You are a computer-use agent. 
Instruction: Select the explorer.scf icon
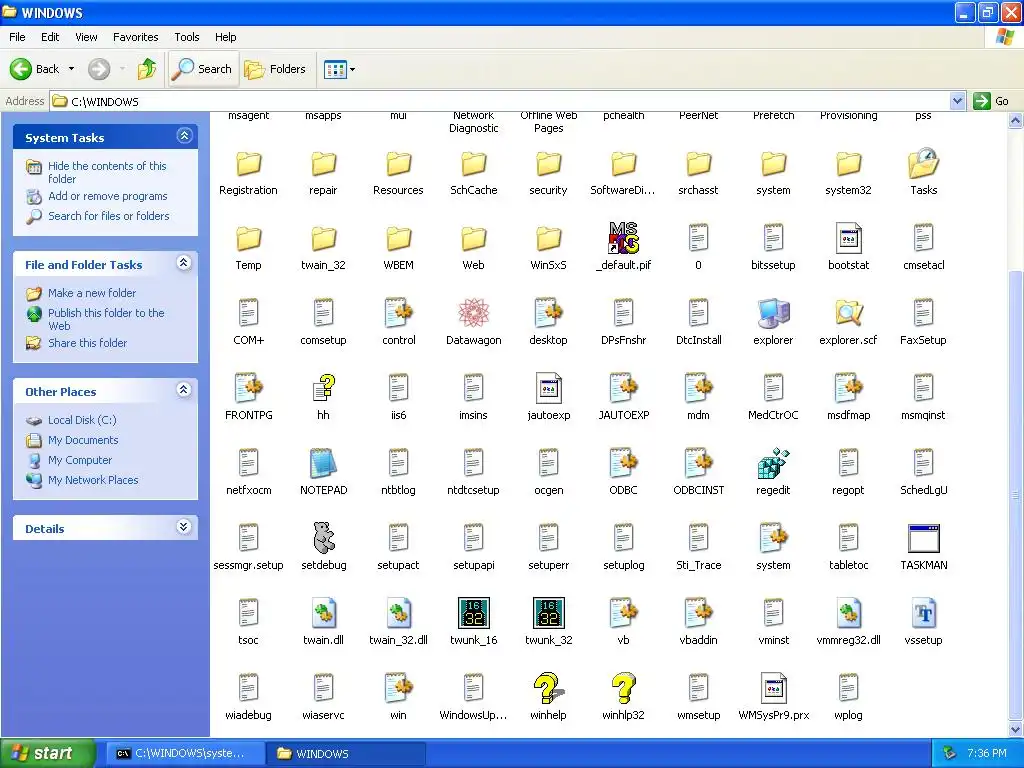(848, 313)
